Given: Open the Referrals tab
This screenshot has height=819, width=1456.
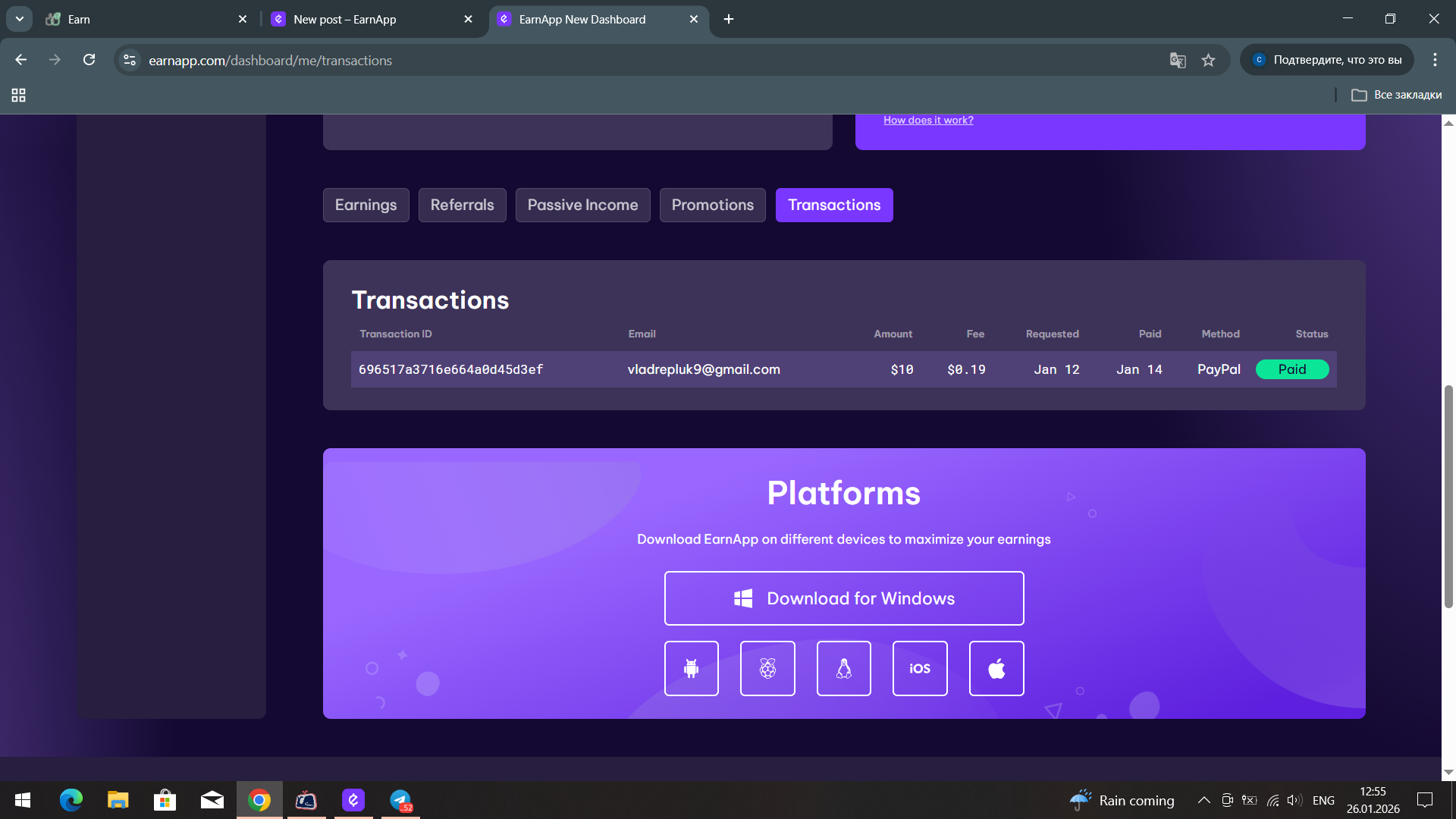Looking at the screenshot, I should [x=462, y=205].
